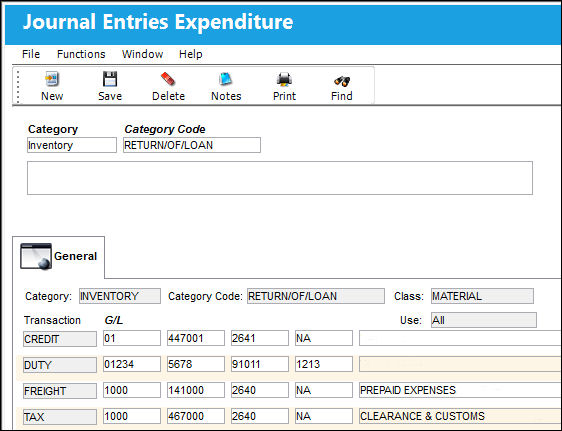Viewport: 562px width, 431px height.
Task: Select the TAX transaction field
Action: point(60,417)
